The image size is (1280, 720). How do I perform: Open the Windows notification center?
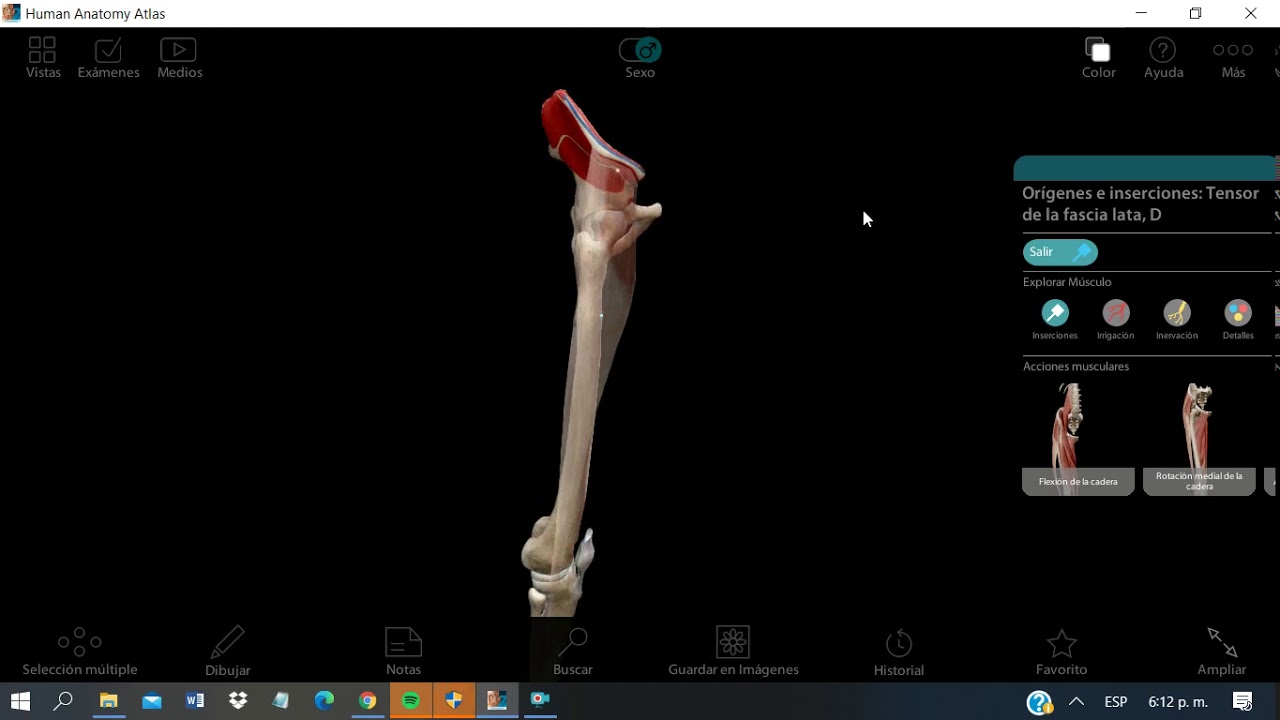pyautogui.click(x=1243, y=701)
